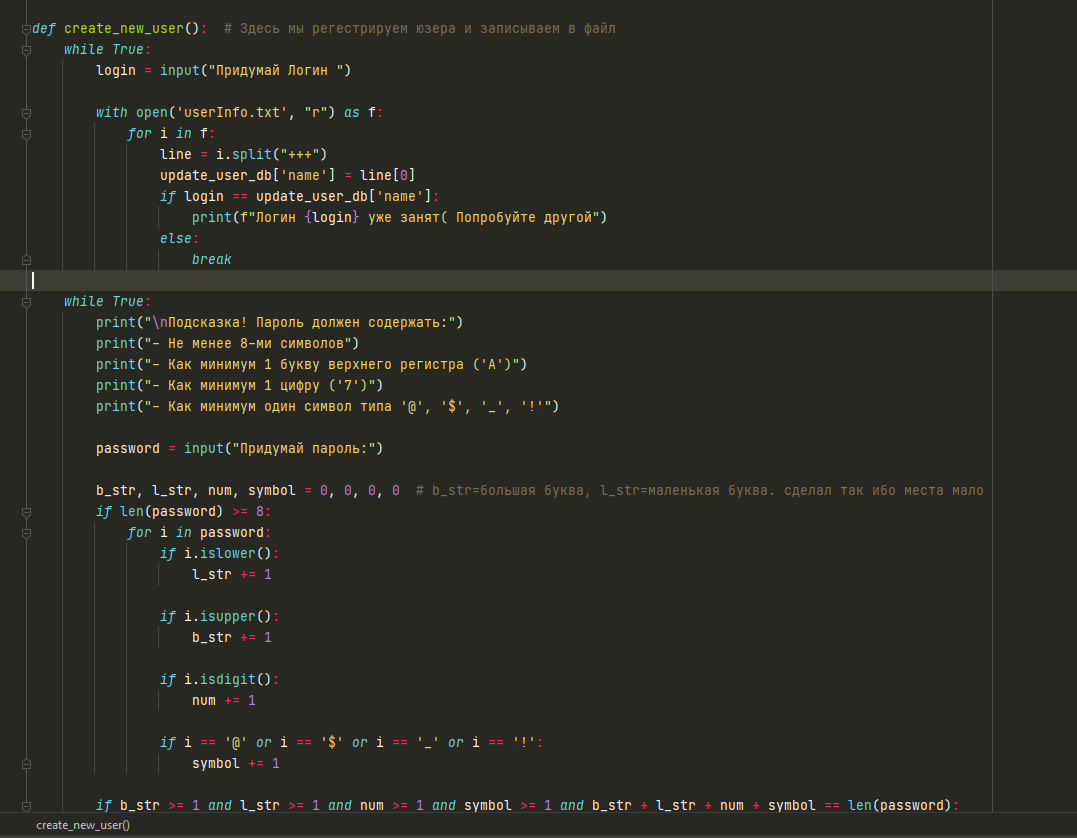
Task: Click the split("+++") call
Action: point(280,155)
